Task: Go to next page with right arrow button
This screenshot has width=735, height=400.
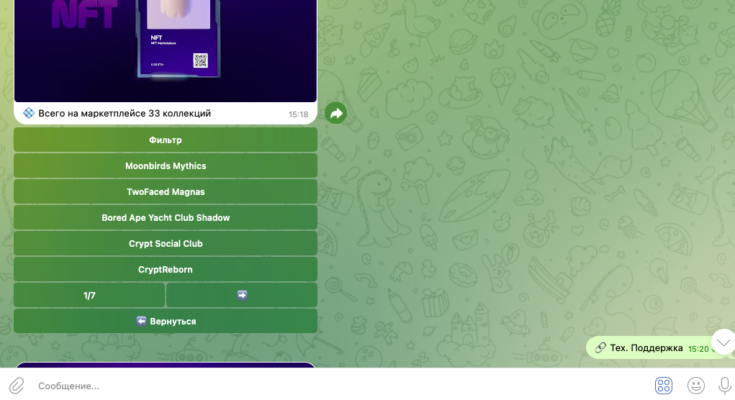Action: coord(242,295)
